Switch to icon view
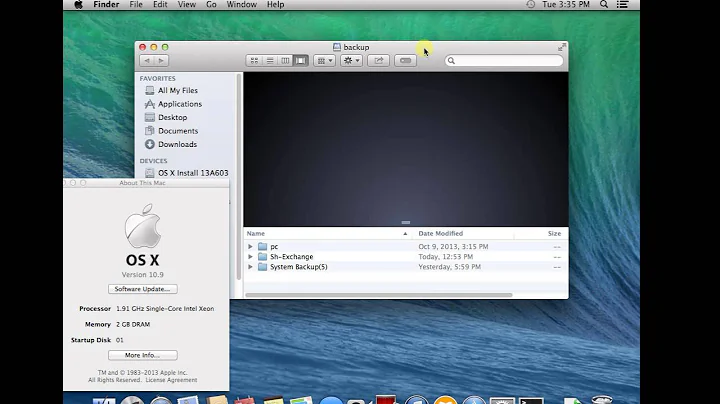The image size is (720, 404). pyautogui.click(x=254, y=61)
